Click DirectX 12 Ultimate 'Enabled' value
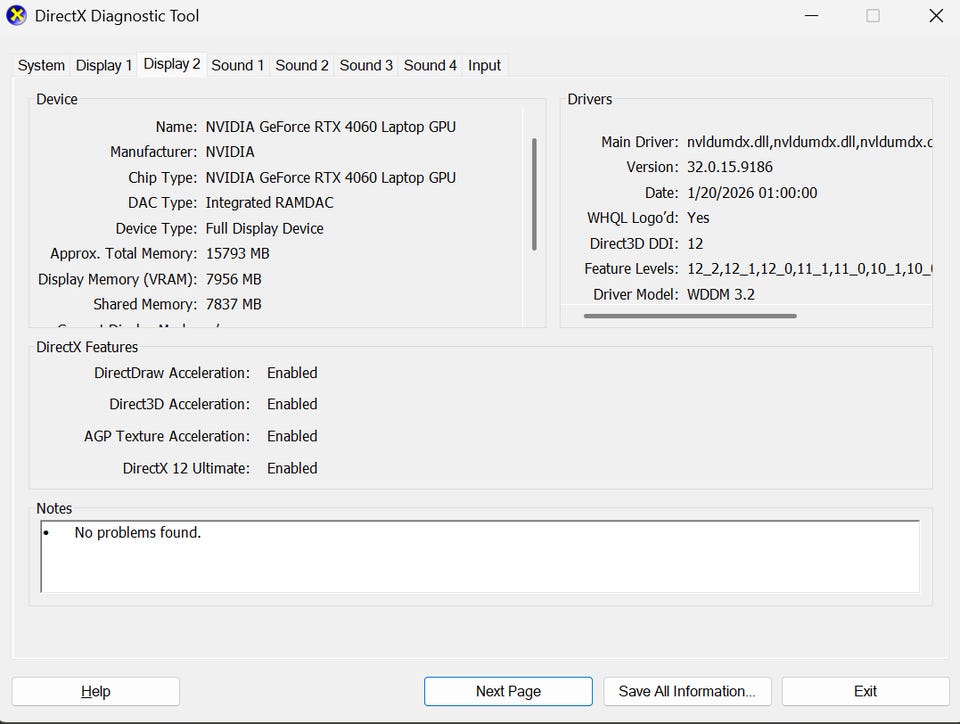960x724 pixels. coord(292,468)
